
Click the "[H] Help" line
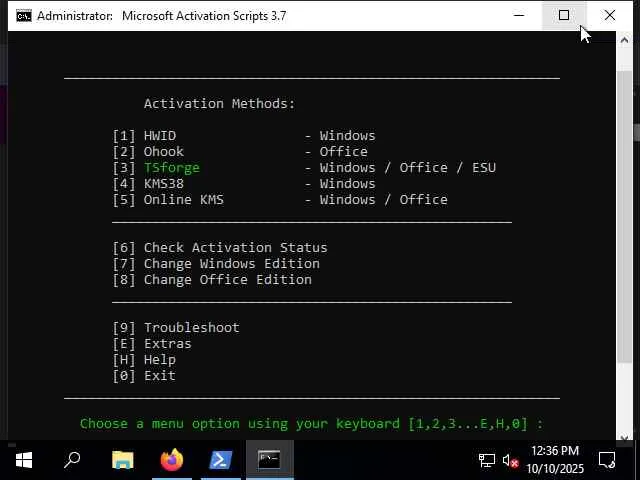[x=144, y=360]
